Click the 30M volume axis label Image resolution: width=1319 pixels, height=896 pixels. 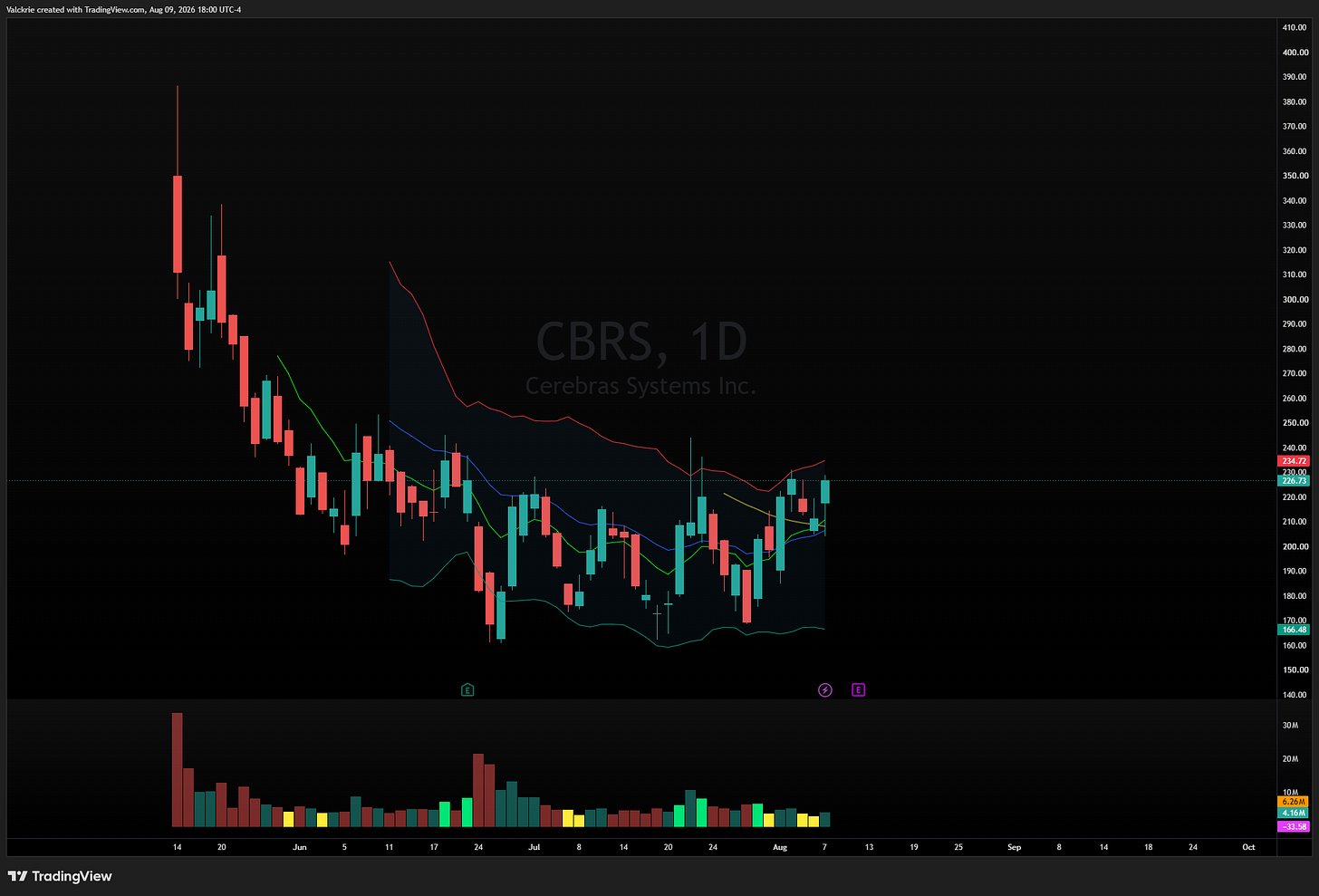(1290, 726)
